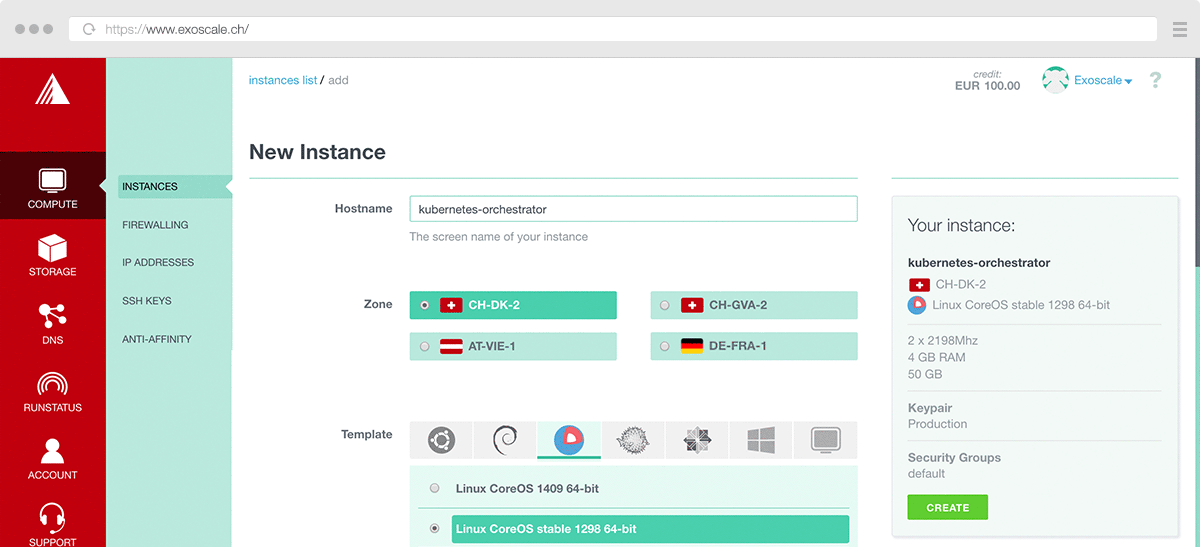Click the Exoscale account avatar
The height and width of the screenshot is (547, 1200).
(x=1055, y=80)
